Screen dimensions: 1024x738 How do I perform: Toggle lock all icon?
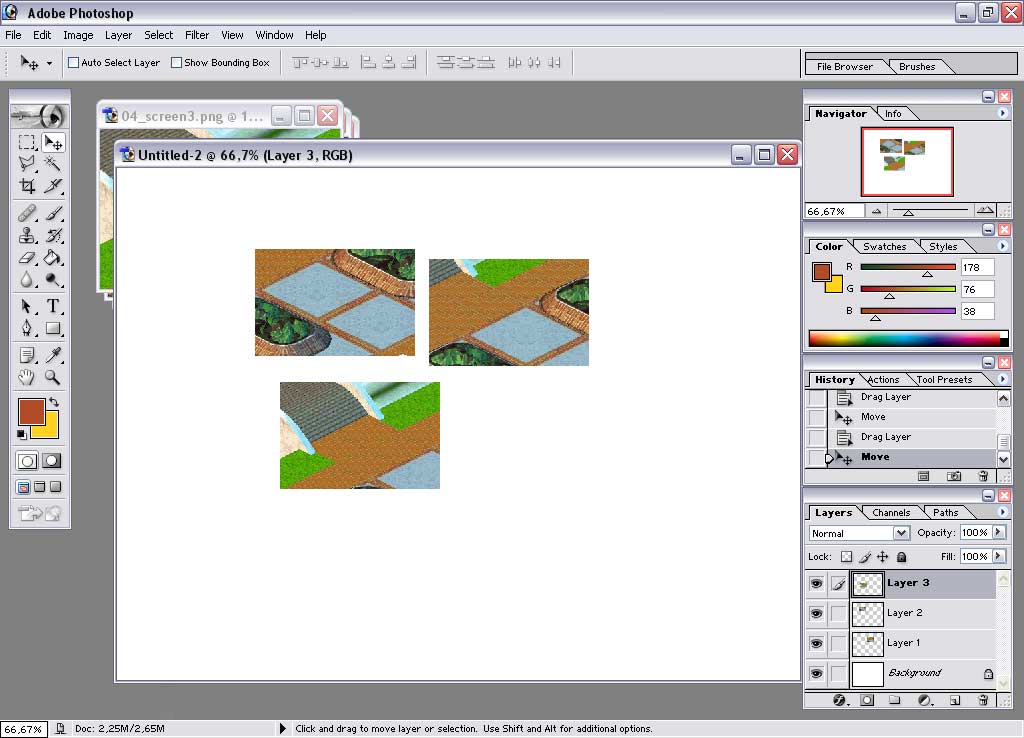(901, 557)
